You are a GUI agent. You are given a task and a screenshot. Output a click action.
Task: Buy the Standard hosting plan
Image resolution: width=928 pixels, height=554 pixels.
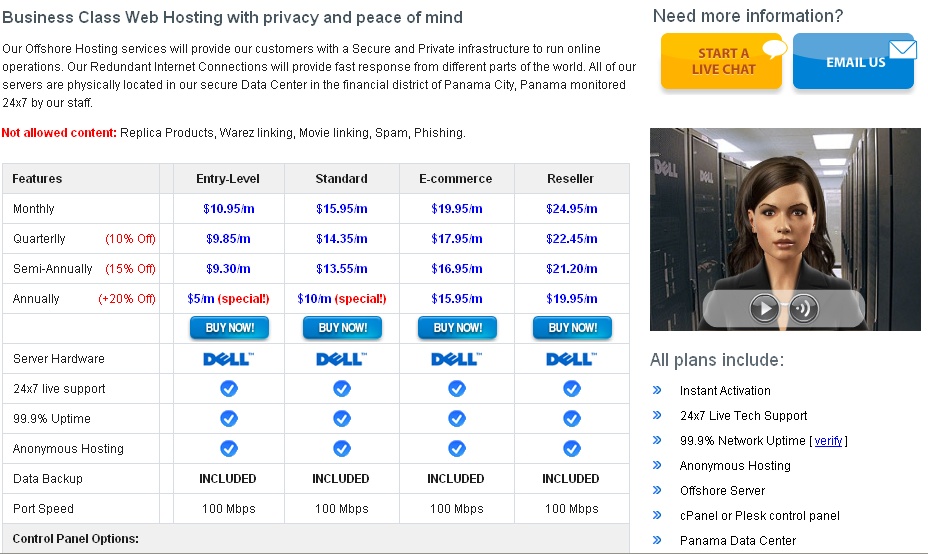click(342, 328)
